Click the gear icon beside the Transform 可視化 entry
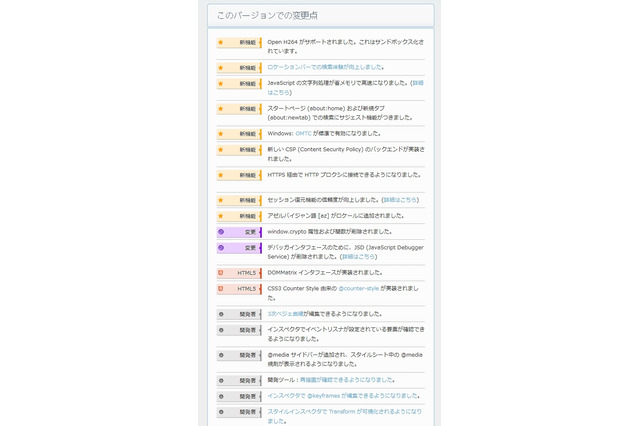 221,412
